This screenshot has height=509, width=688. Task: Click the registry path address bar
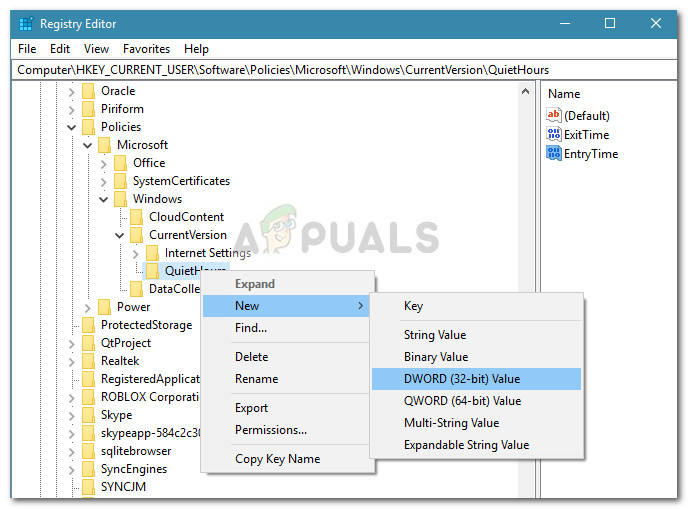coord(344,70)
